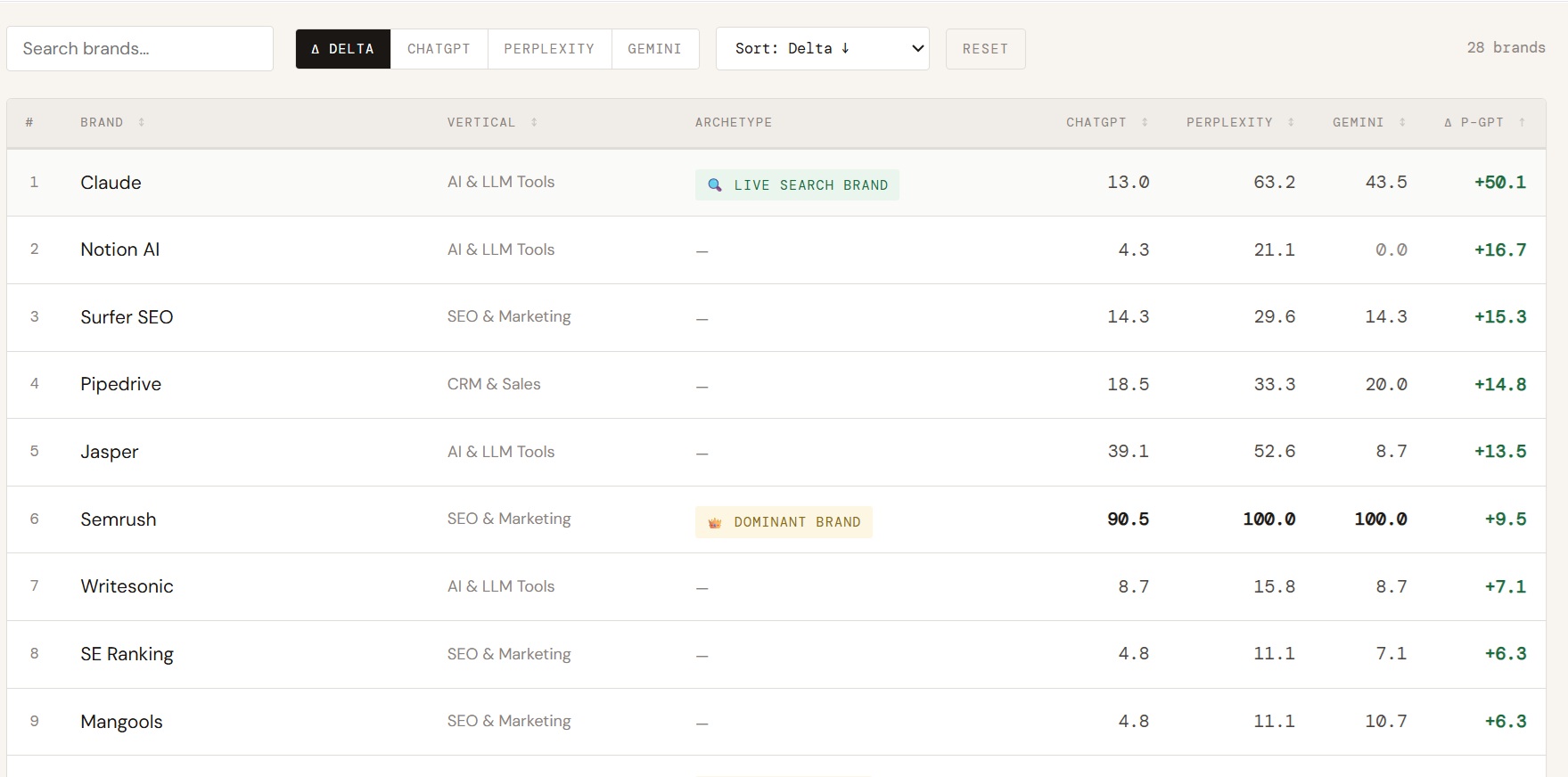This screenshot has width=1568, height=777.
Task: Open the Sort: Delta dropdown
Action: (822, 48)
